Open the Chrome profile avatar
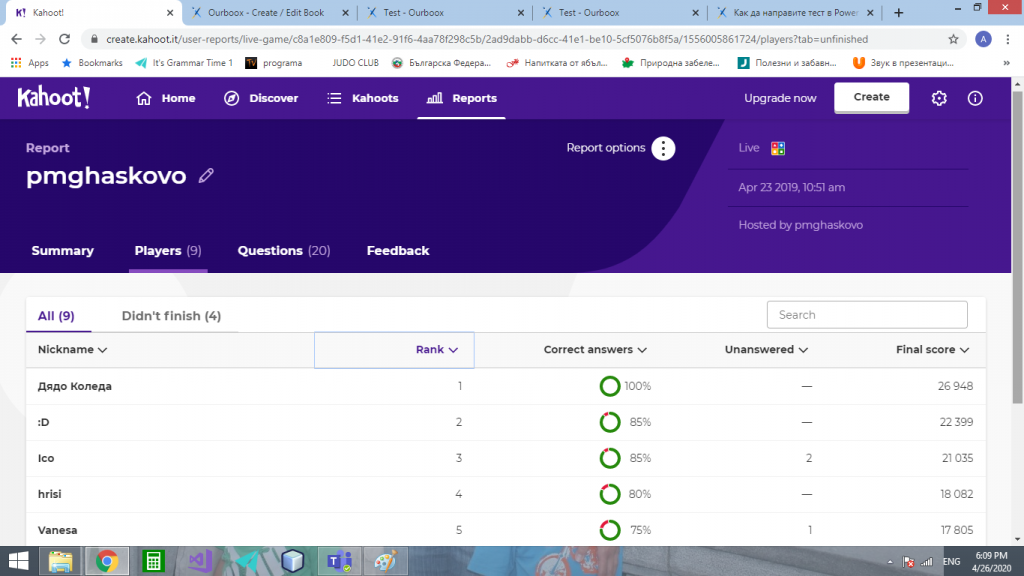Image resolution: width=1024 pixels, height=576 pixels. pyautogui.click(x=983, y=39)
